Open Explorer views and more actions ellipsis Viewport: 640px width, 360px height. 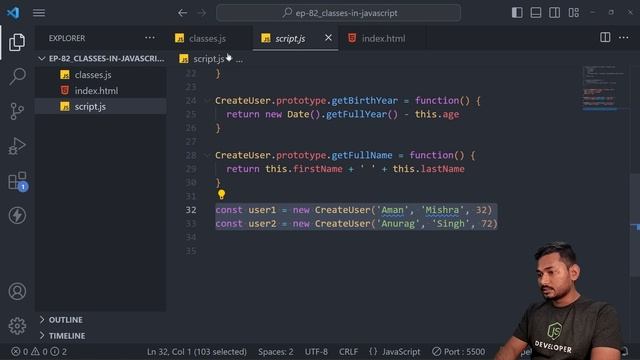click(x=150, y=38)
